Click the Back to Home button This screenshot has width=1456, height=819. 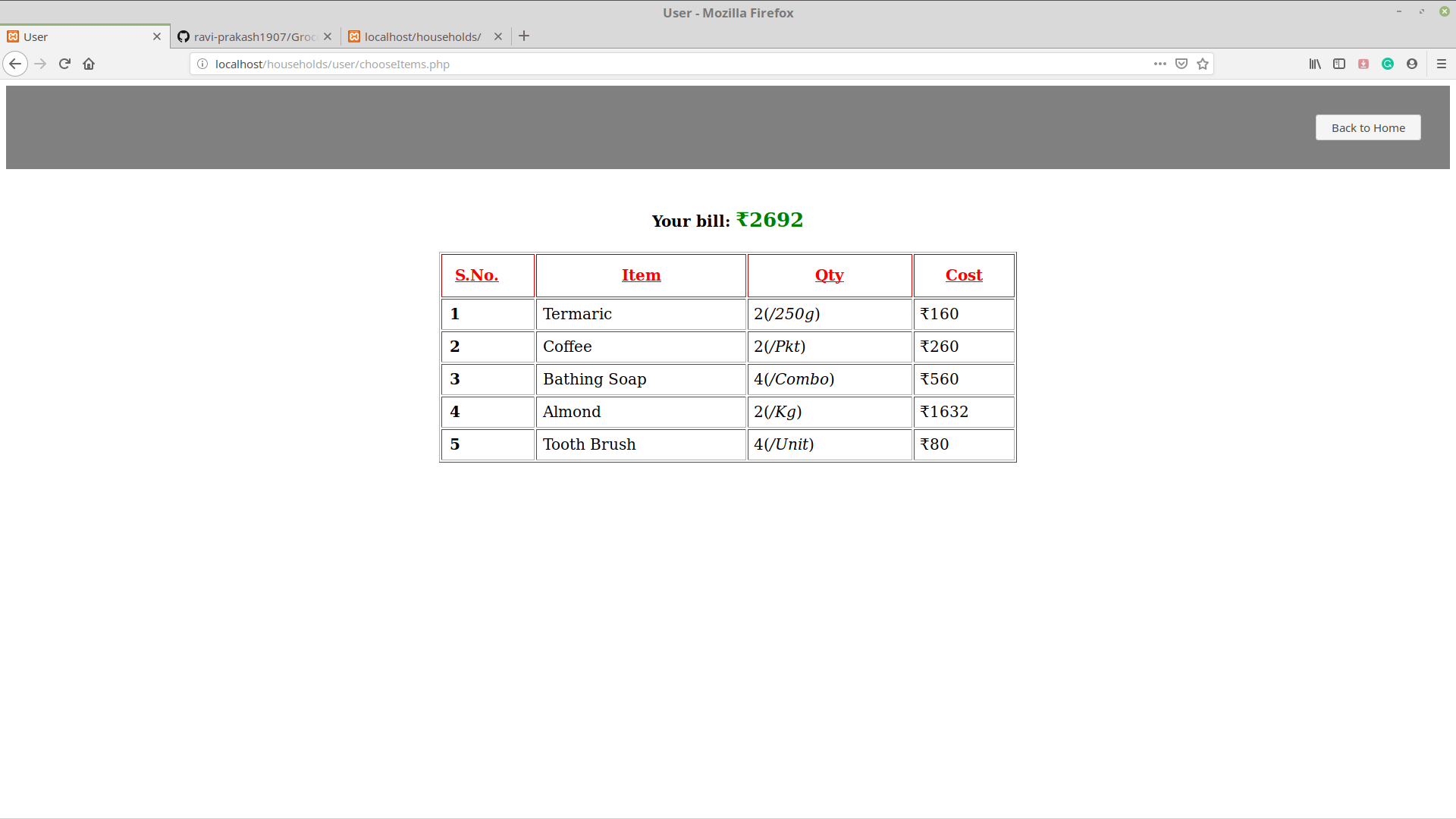tap(1367, 127)
